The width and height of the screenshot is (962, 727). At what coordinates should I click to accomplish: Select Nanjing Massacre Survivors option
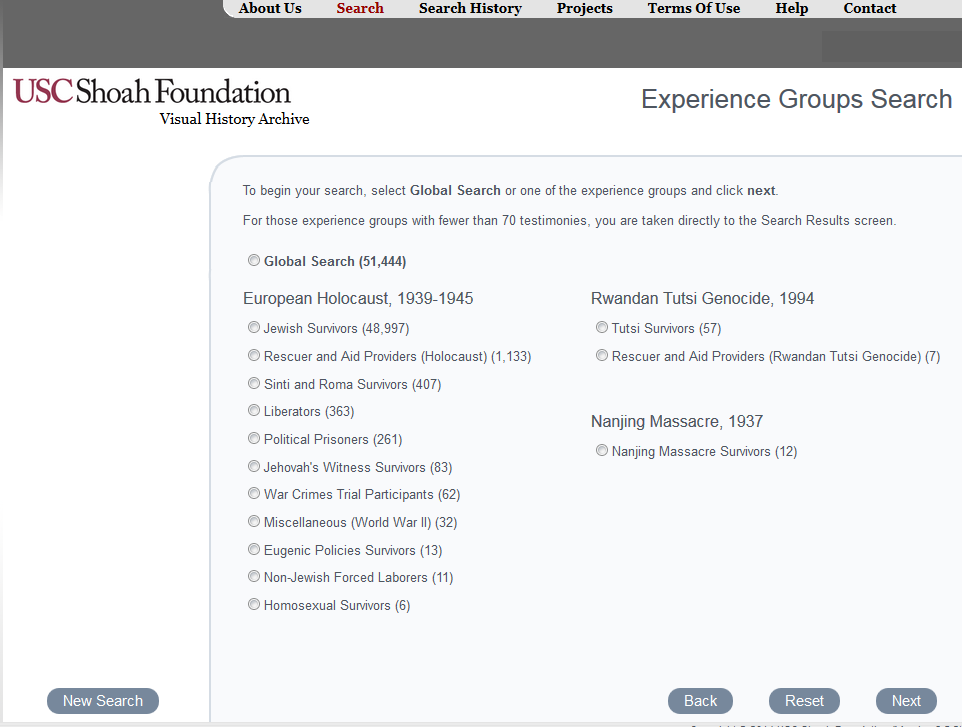point(602,450)
